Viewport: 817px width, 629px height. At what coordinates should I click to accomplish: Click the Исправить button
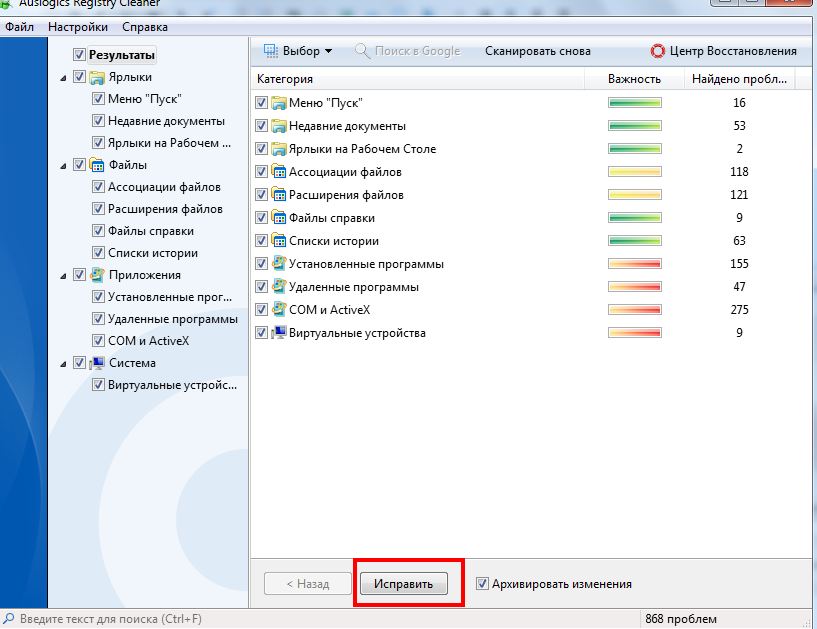tap(403, 584)
